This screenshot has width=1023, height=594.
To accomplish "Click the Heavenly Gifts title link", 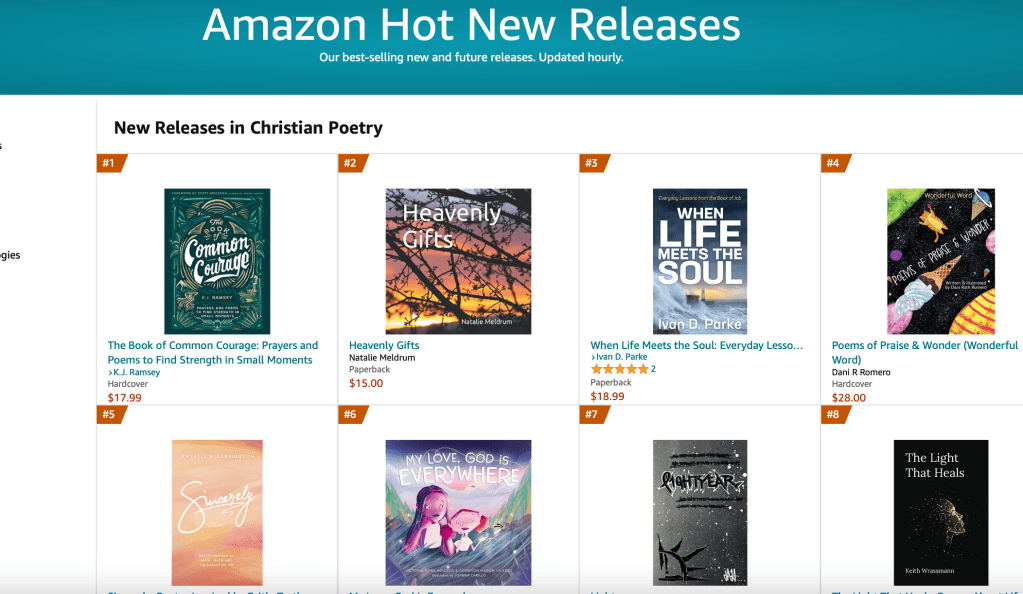I will tap(384, 346).
